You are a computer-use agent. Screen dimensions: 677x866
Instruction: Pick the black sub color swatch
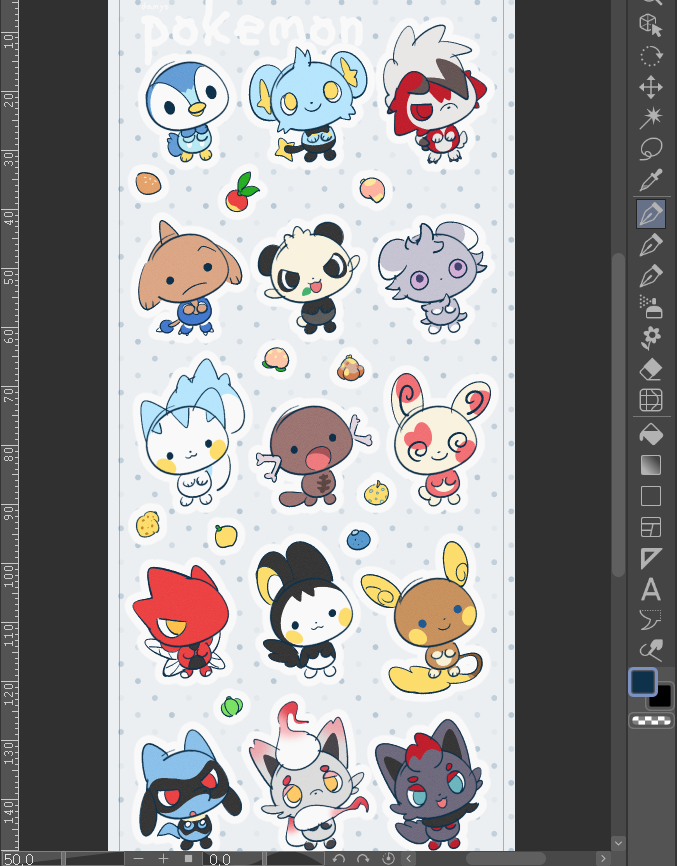click(x=663, y=699)
